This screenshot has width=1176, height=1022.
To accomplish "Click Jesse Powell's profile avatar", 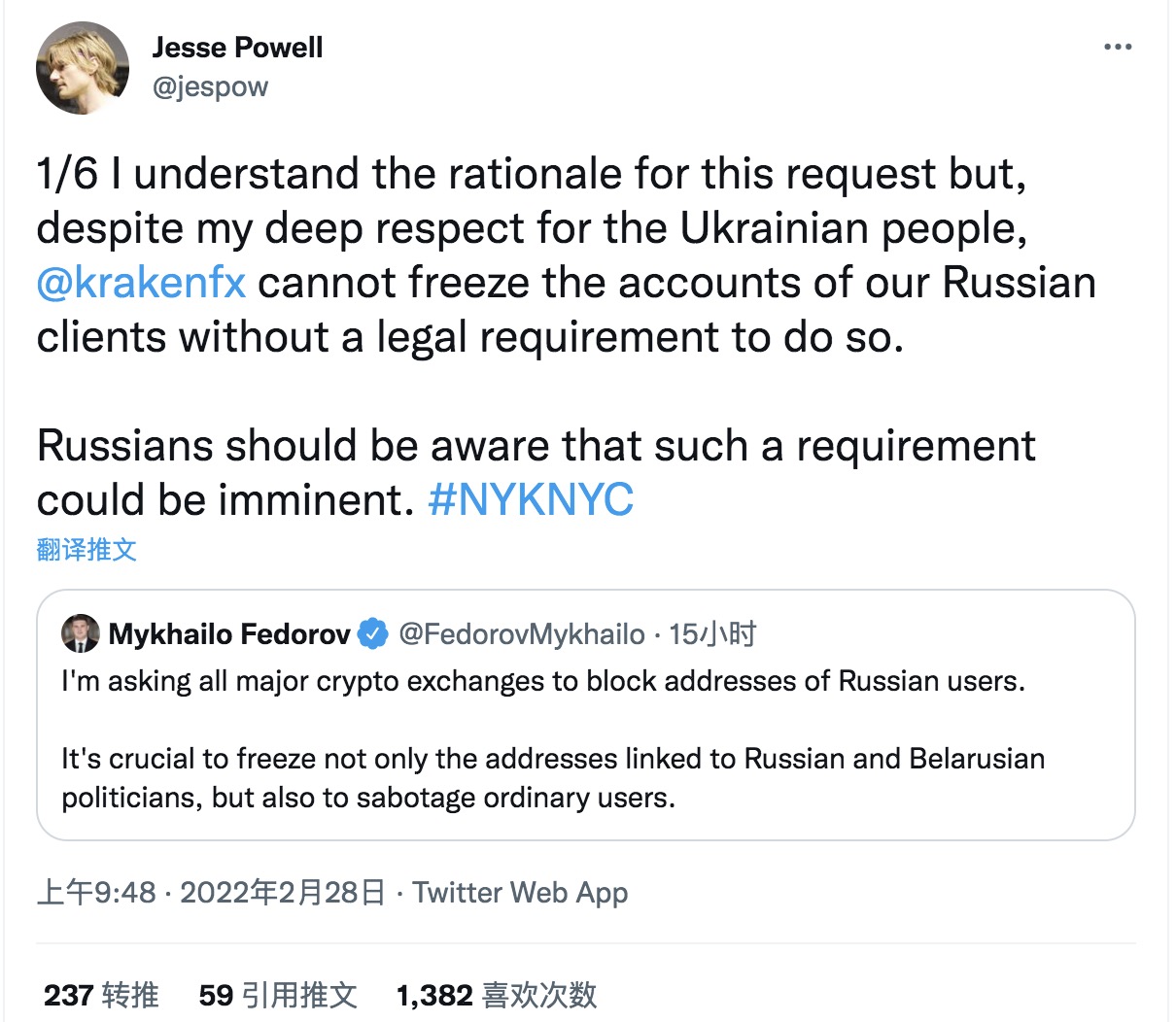I will (x=83, y=68).
